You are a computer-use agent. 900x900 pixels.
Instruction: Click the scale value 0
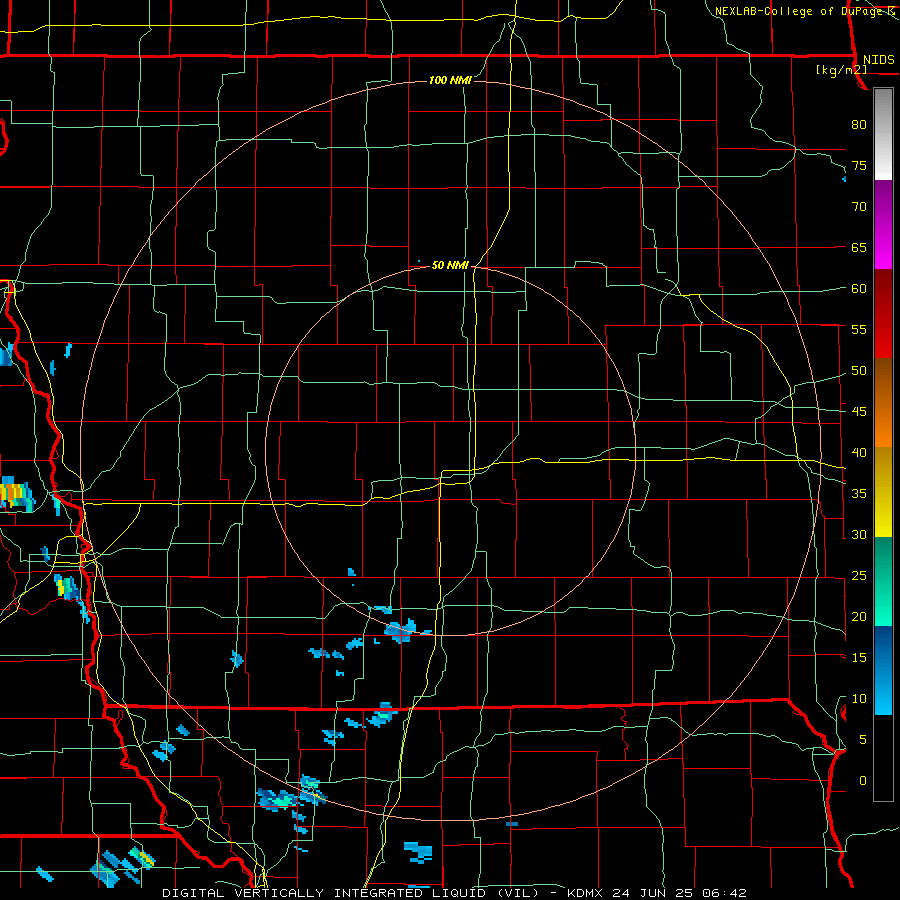coord(863,781)
